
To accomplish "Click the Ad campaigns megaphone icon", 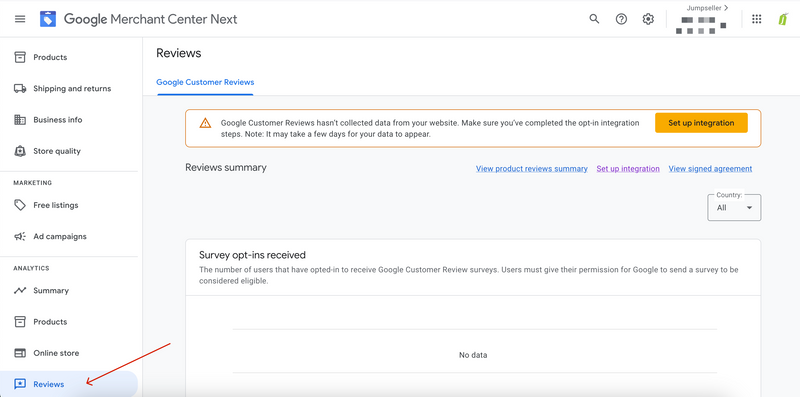I will pyautogui.click(x=20, y=236).
